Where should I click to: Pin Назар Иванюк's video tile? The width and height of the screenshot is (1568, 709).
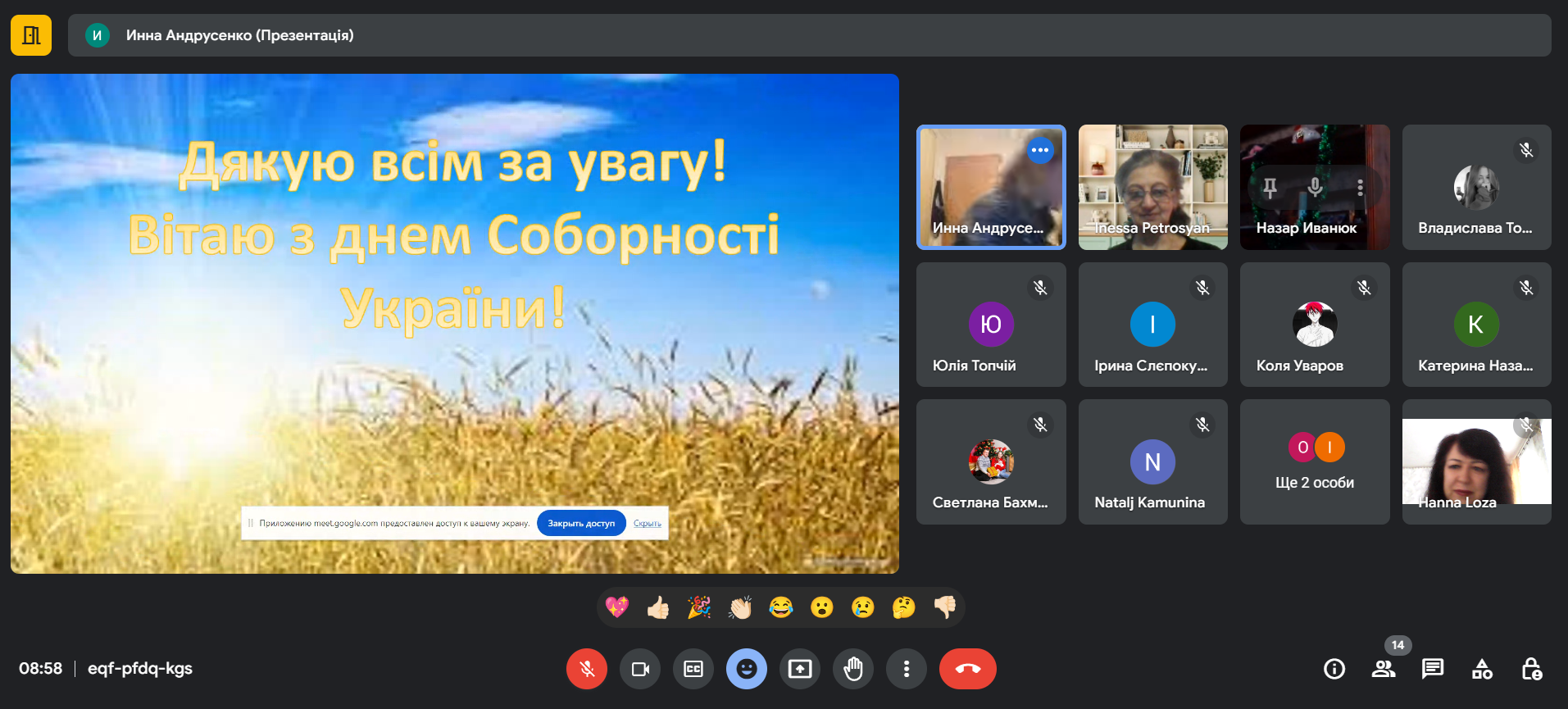pyautogui.click(x=1270, y=188)
